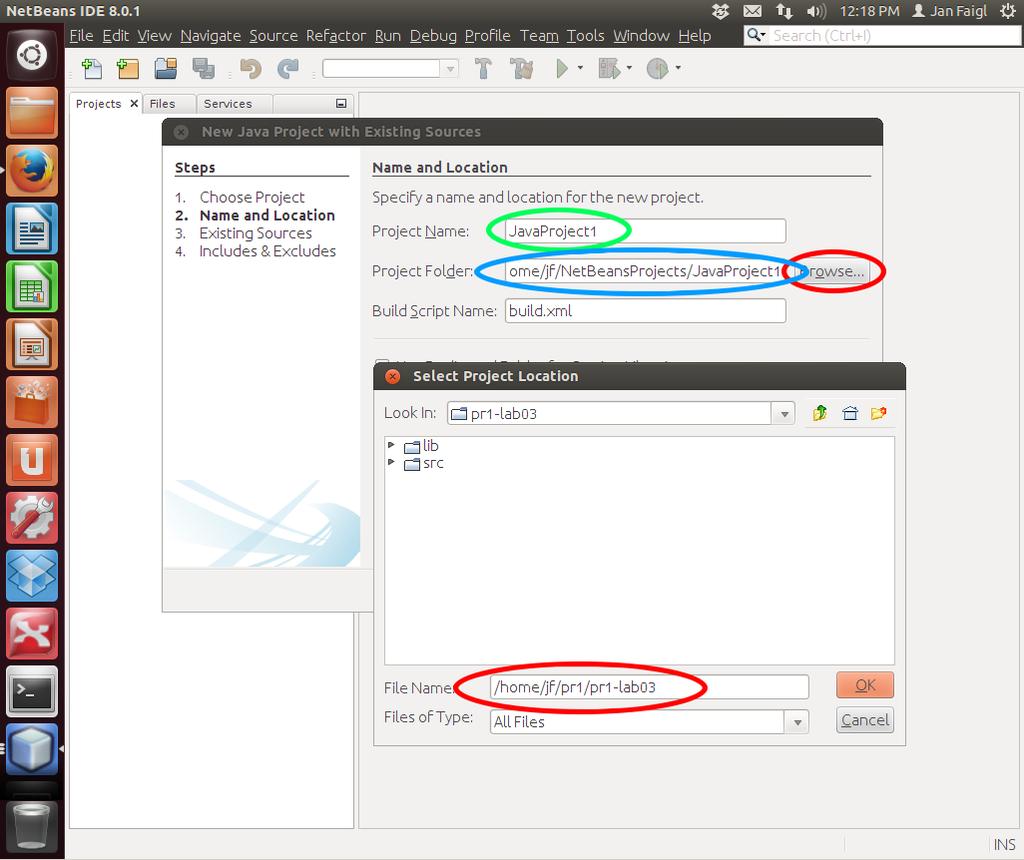Click the Profile Project toolbar icon
This screenshot has width=1024, height=860.
(658, 68)
